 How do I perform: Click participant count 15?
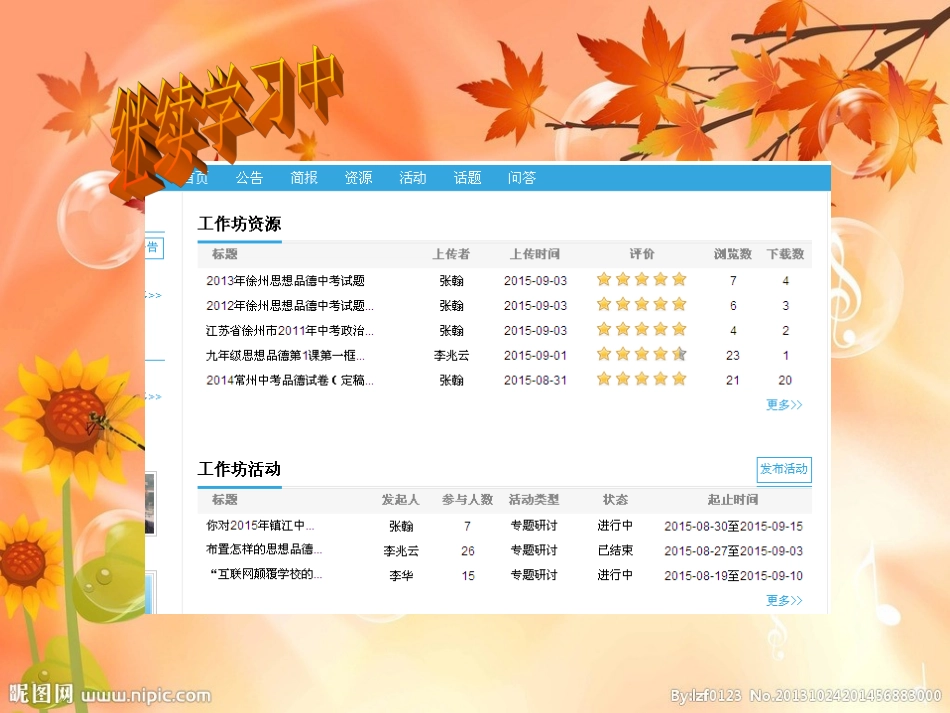(468, 576)
